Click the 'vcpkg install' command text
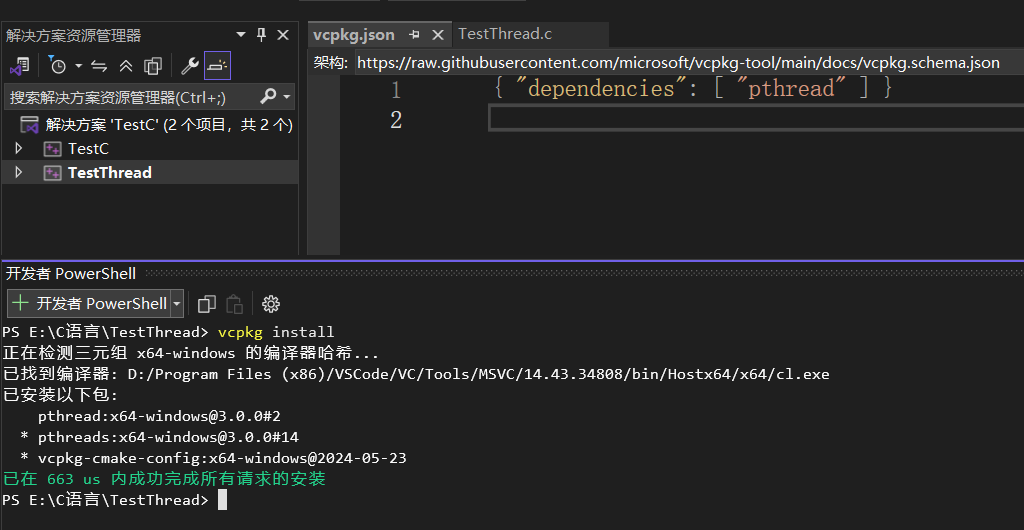 pyautogui.click(x=276, y=332)
